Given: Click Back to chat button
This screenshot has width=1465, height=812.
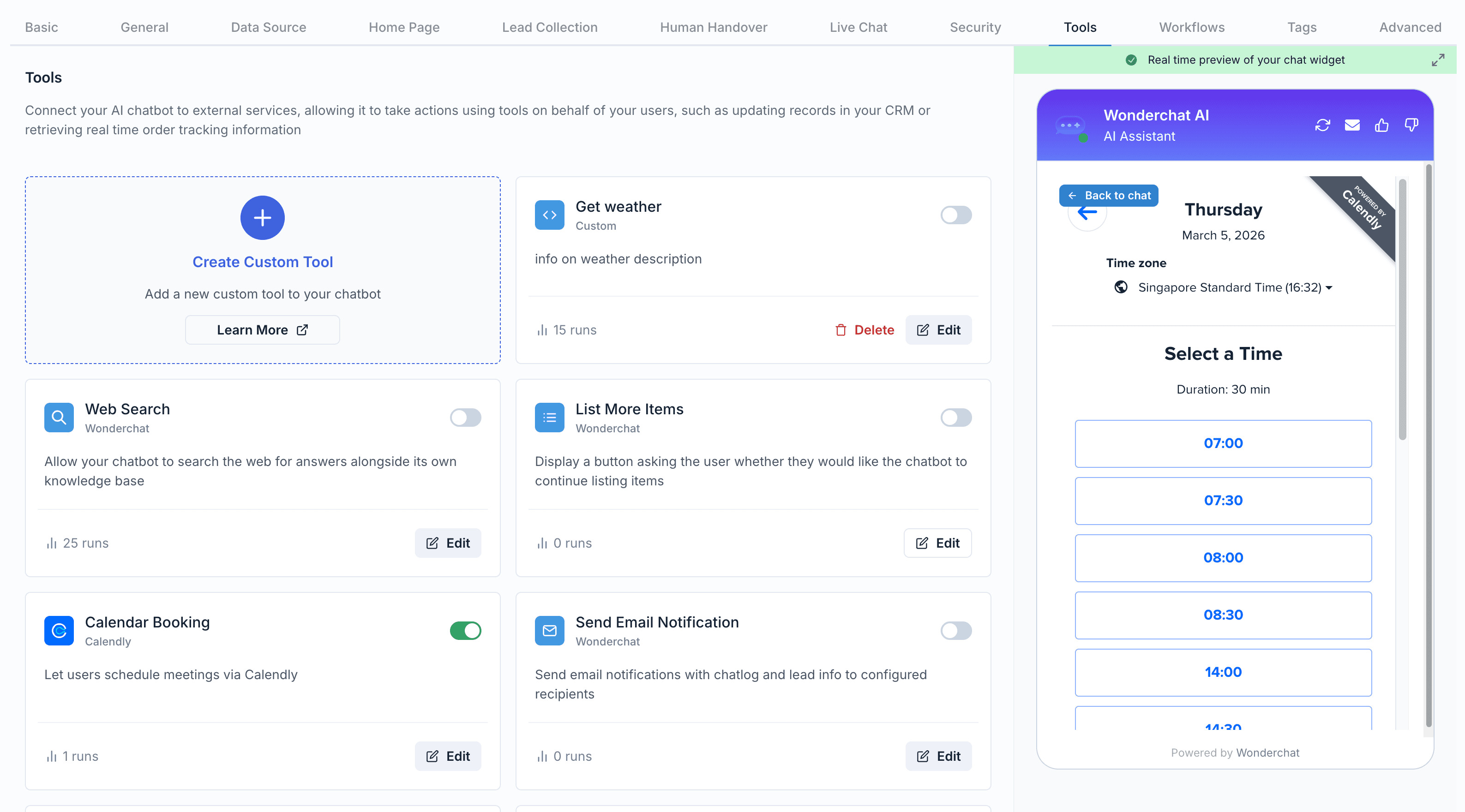Looking at the screenshot, I should click(x=1108, y=196).
